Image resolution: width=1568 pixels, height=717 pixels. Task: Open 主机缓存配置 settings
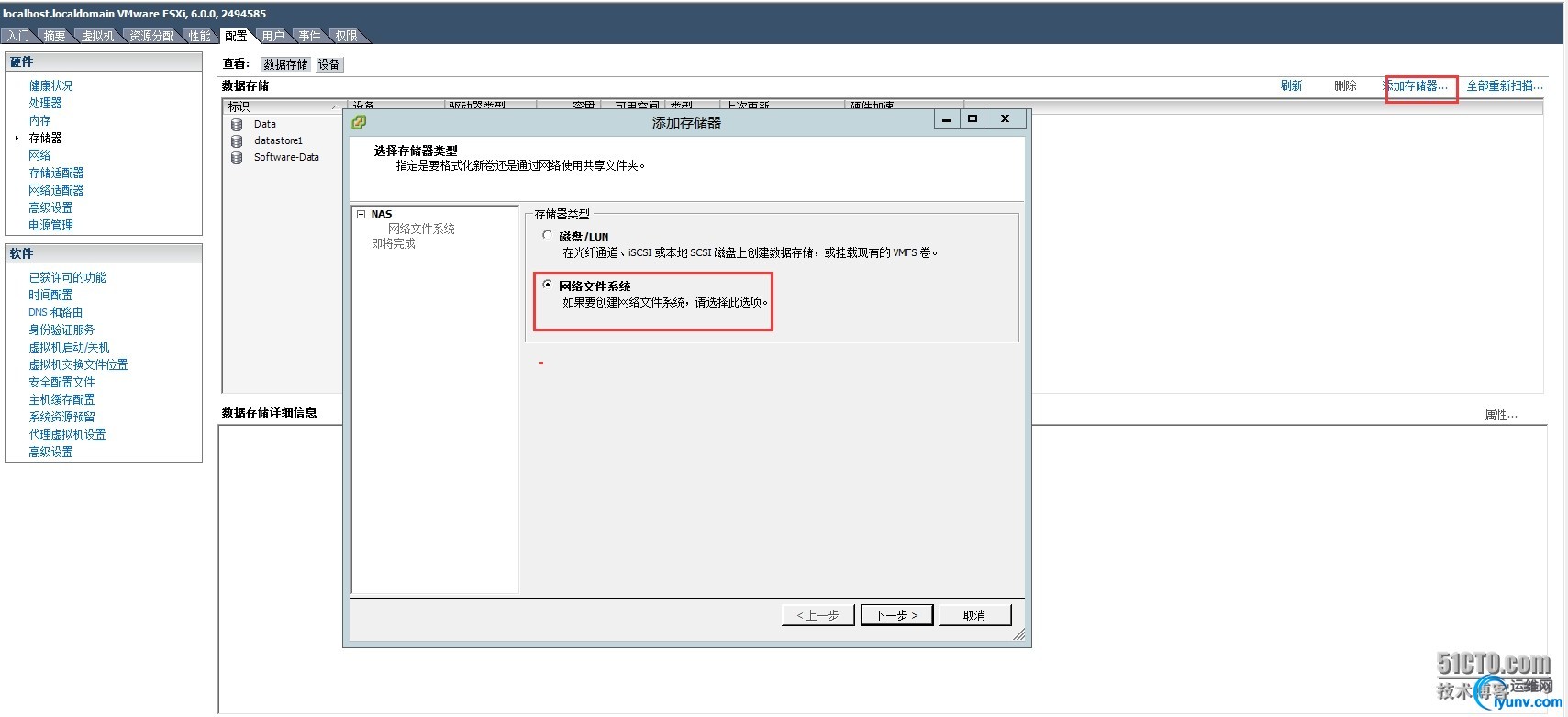(x=61, y=399)
